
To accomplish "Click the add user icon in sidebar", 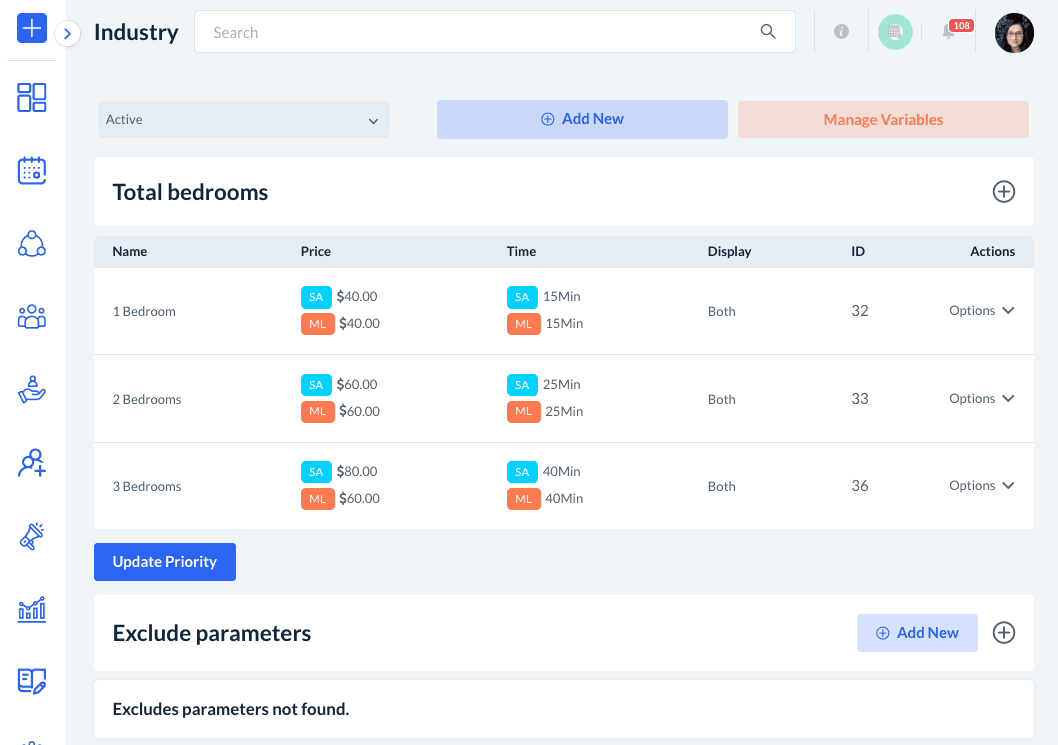I will pyautogui.click(x=32, y=463).
